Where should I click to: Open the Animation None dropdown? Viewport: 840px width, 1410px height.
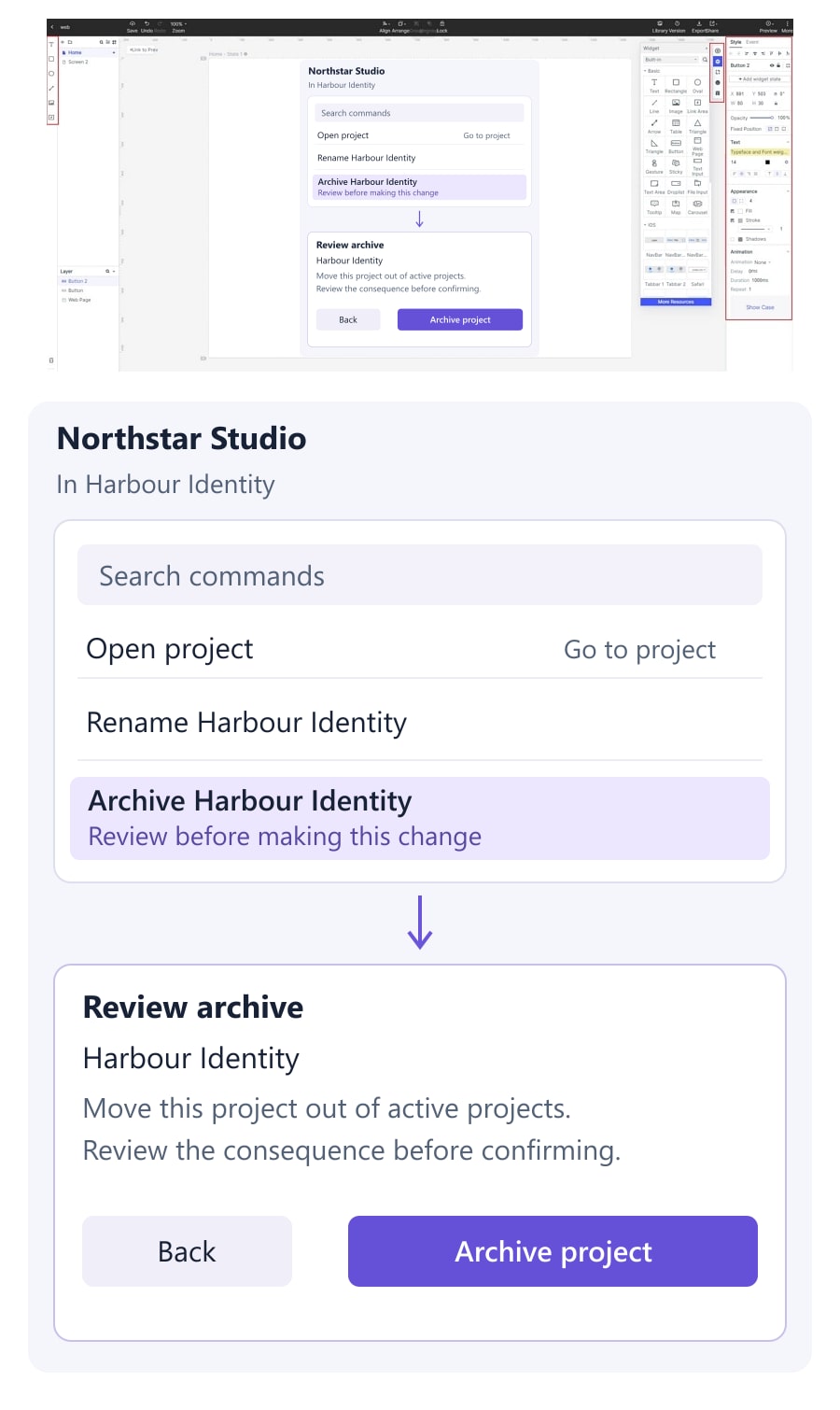[x=763, y=262]
